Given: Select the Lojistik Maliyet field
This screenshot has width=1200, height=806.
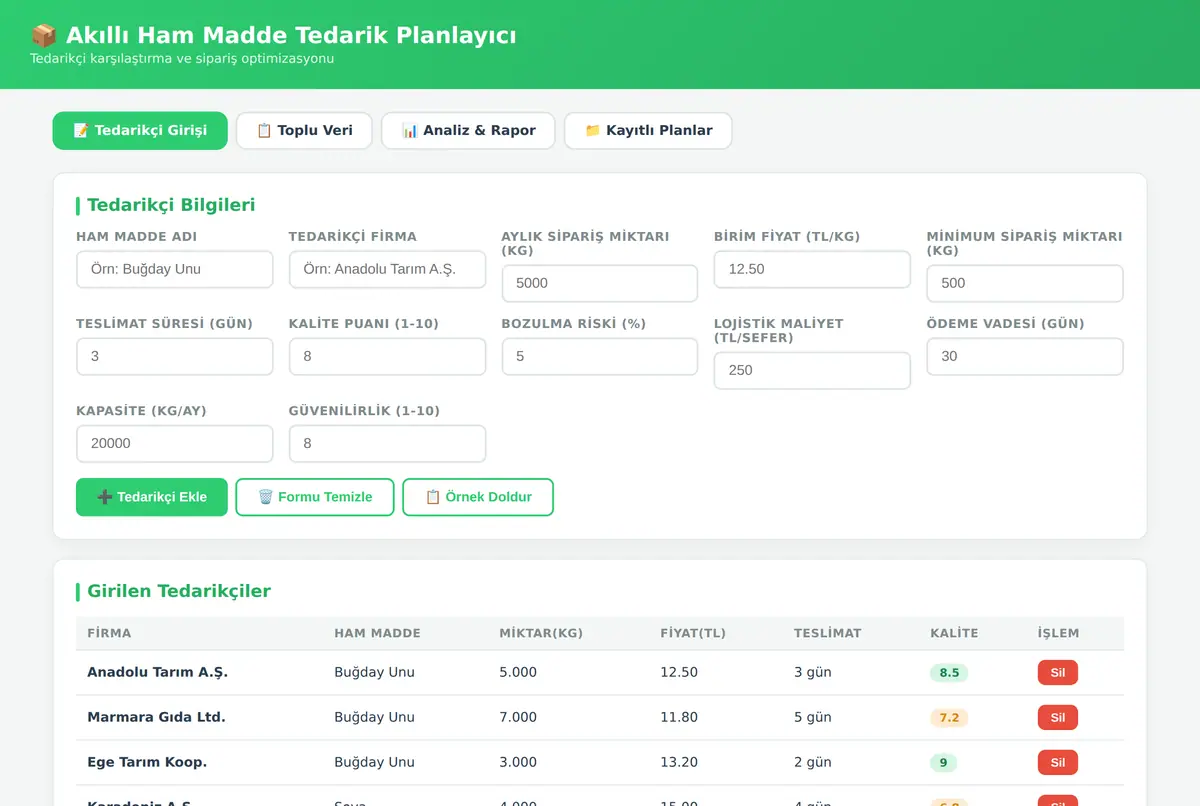Looking at the screenshot, I should click(812, 370).
